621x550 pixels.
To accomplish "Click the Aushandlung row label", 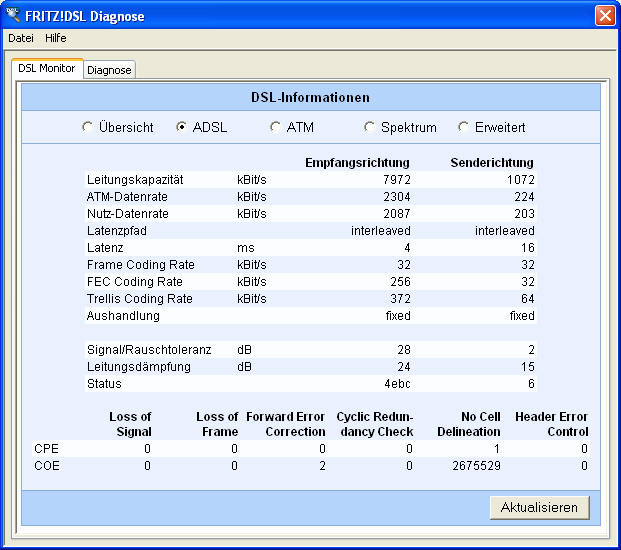I will click(x=123, y=316).
